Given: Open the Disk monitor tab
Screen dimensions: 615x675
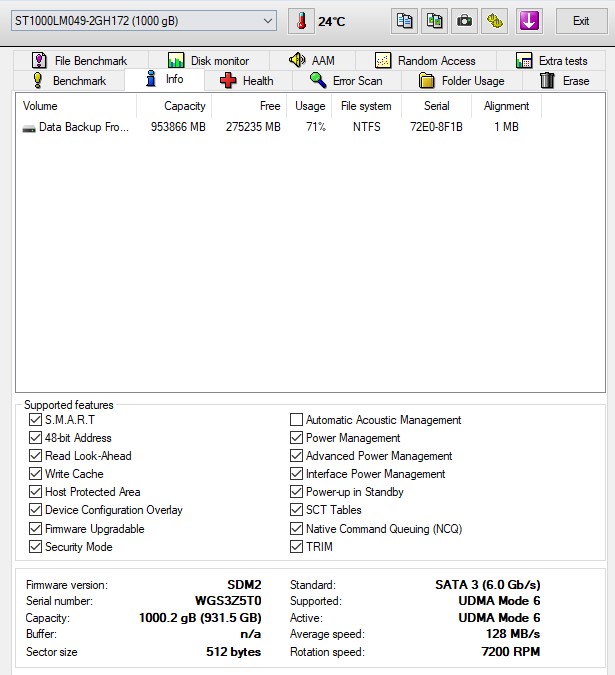Looking at the screenshot, I should 209,60.
